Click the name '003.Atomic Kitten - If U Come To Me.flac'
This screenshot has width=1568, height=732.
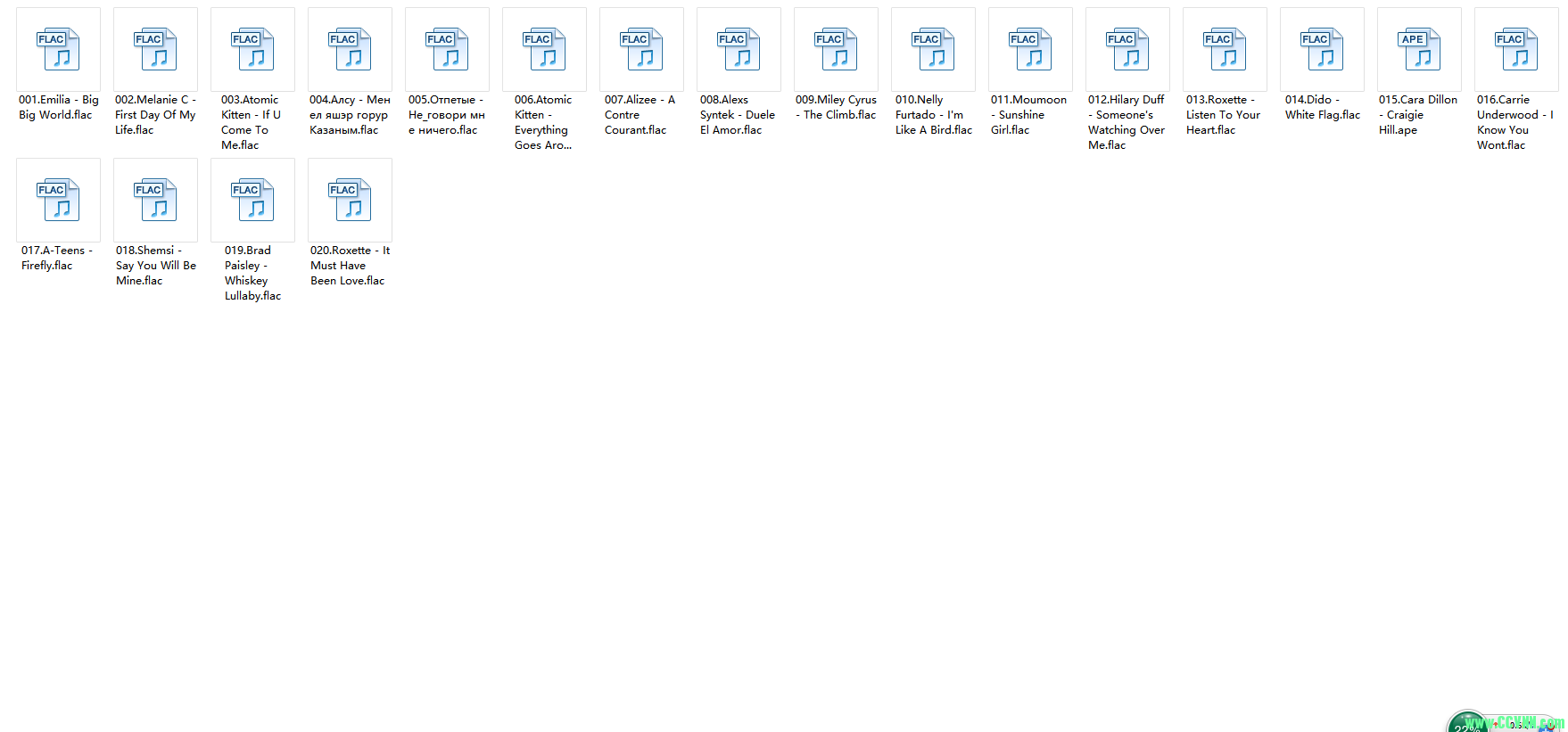[x=251, y=122]
